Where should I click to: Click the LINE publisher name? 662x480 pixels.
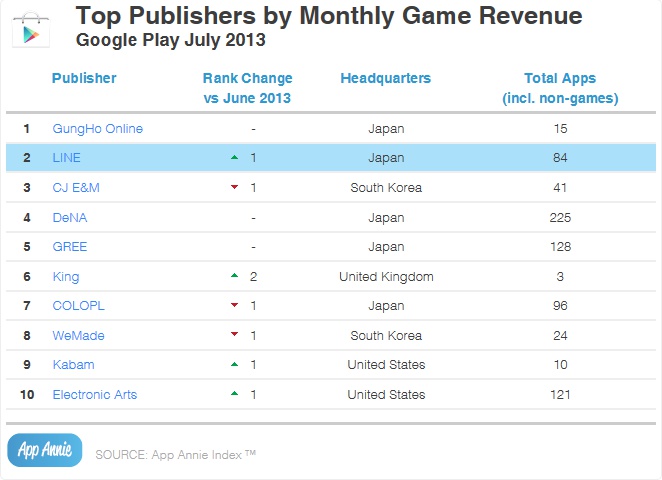tap(66, 158)
